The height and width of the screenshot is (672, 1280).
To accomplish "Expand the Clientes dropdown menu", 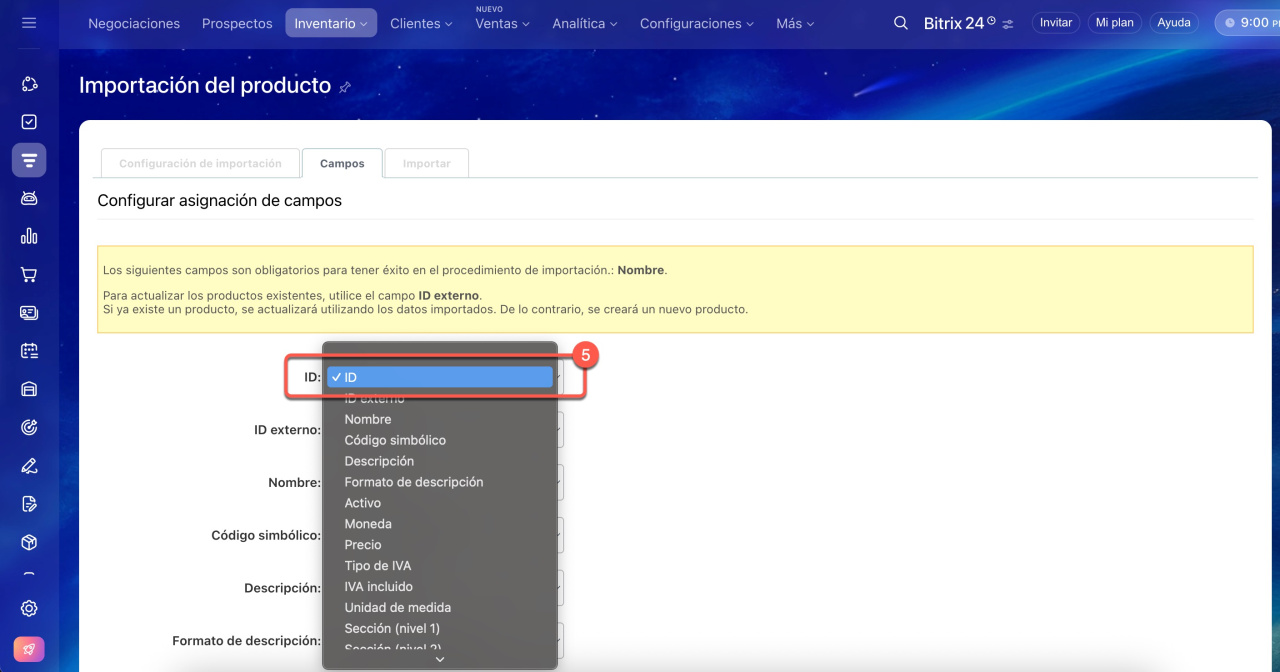I will tap(421, 23).
